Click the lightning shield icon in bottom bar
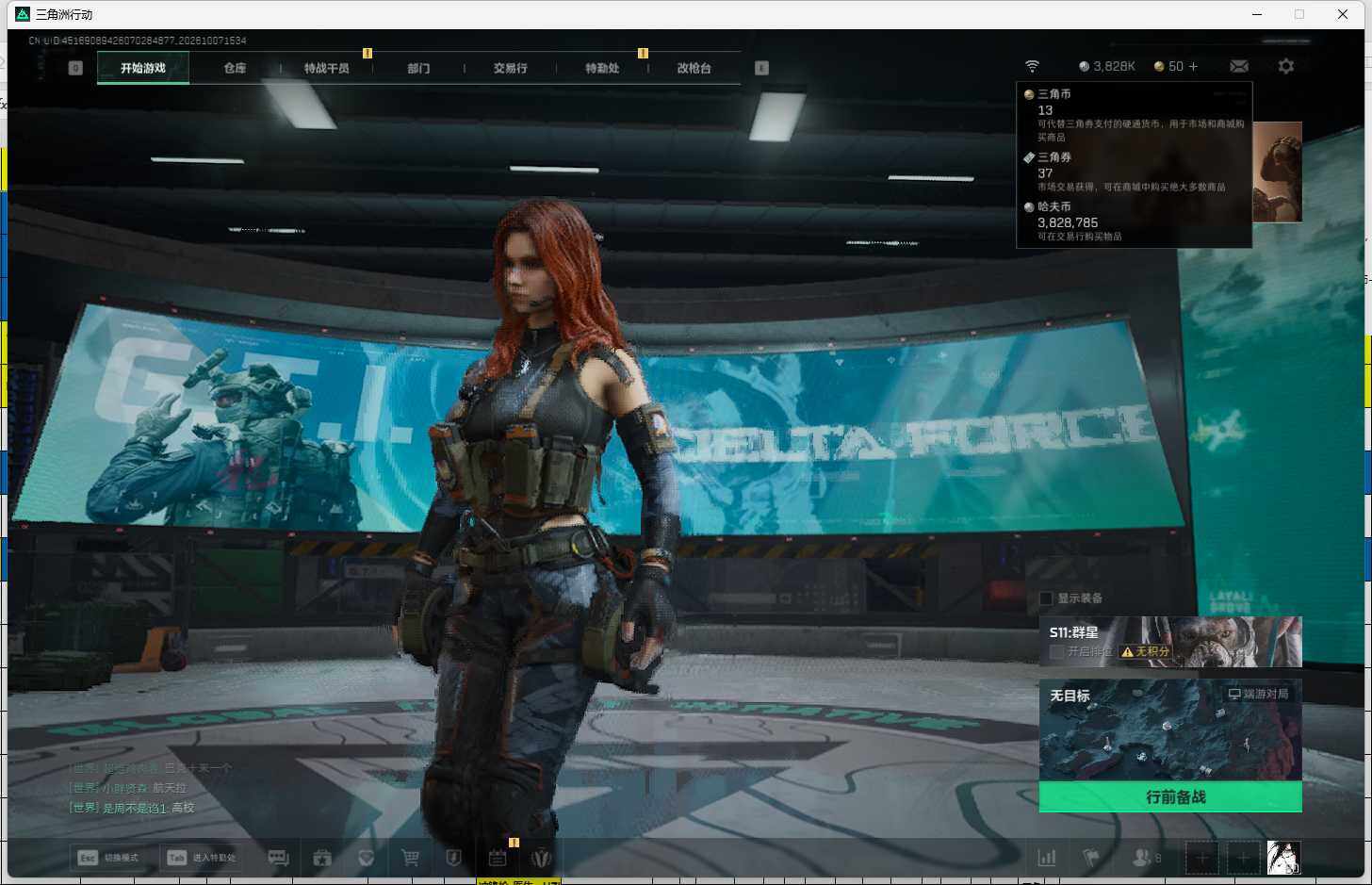1372x885 pixels. [453, 857]
